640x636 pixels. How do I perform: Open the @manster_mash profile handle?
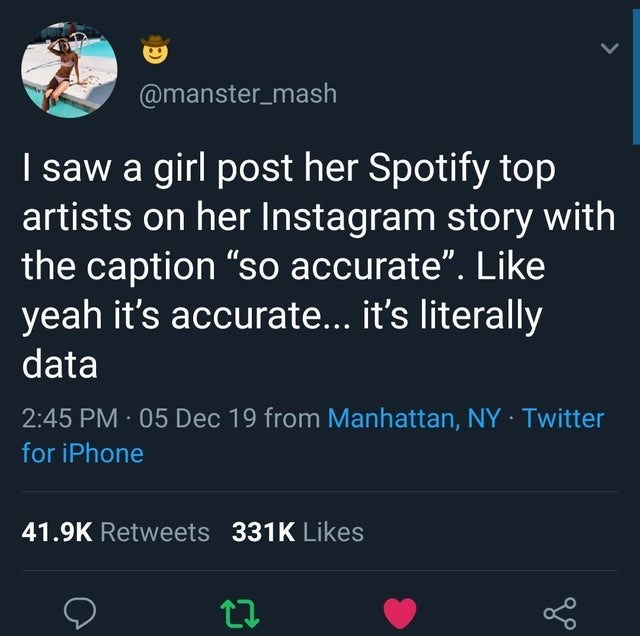click(237, 94)
